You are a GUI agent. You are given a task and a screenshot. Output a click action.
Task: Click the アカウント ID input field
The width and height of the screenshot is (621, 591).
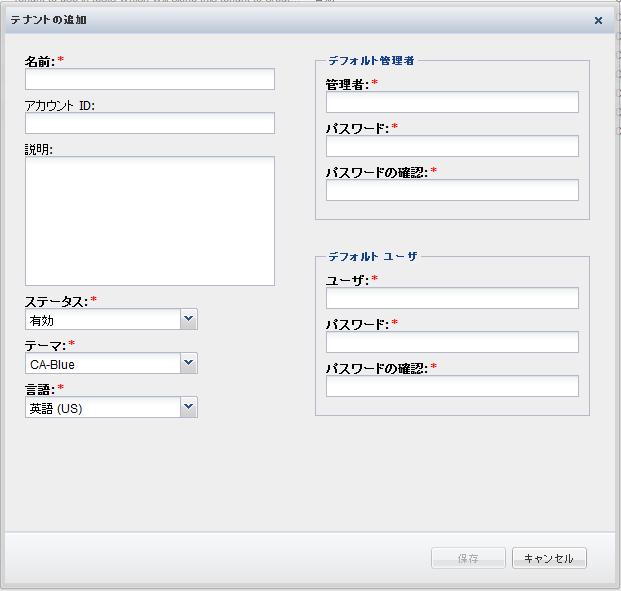149,123
